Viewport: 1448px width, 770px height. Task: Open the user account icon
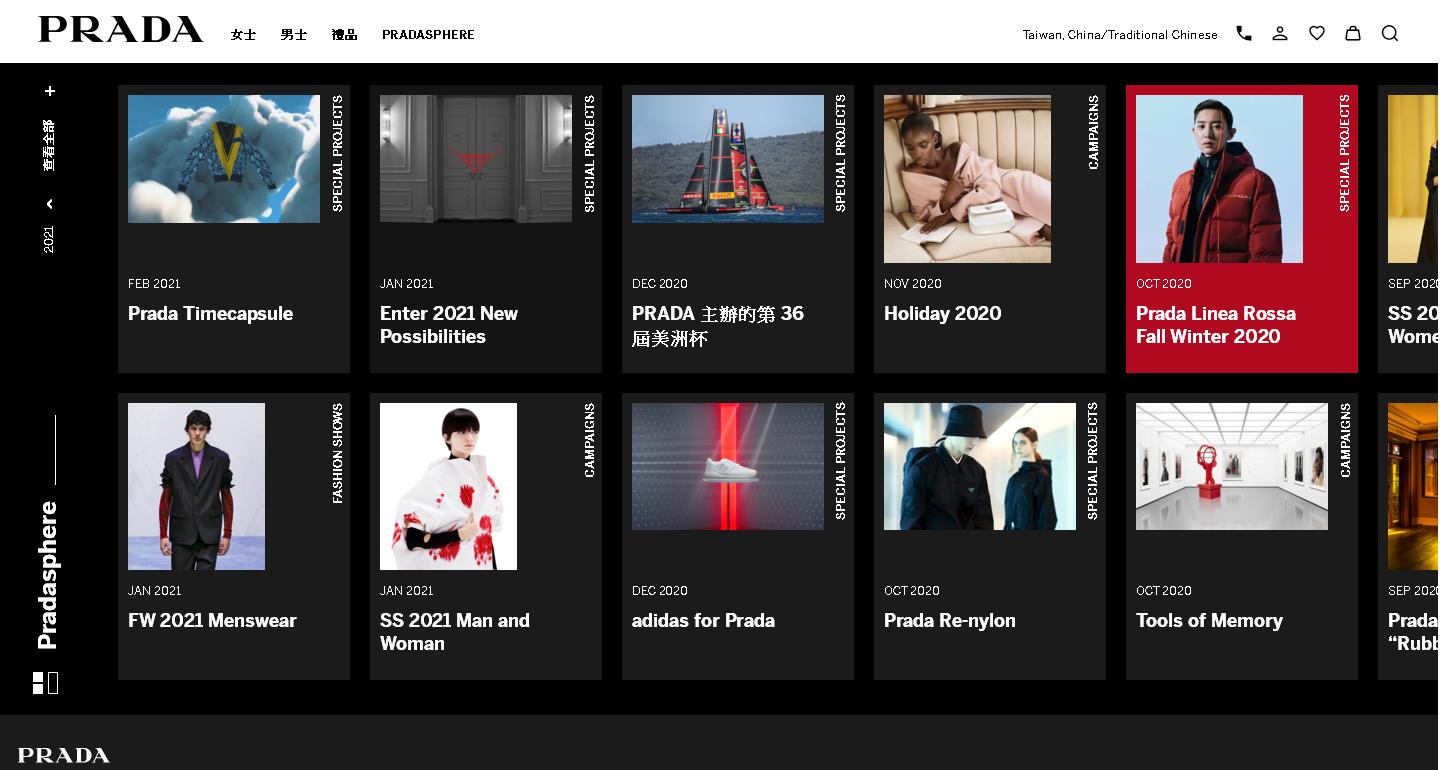[1280, 33]
